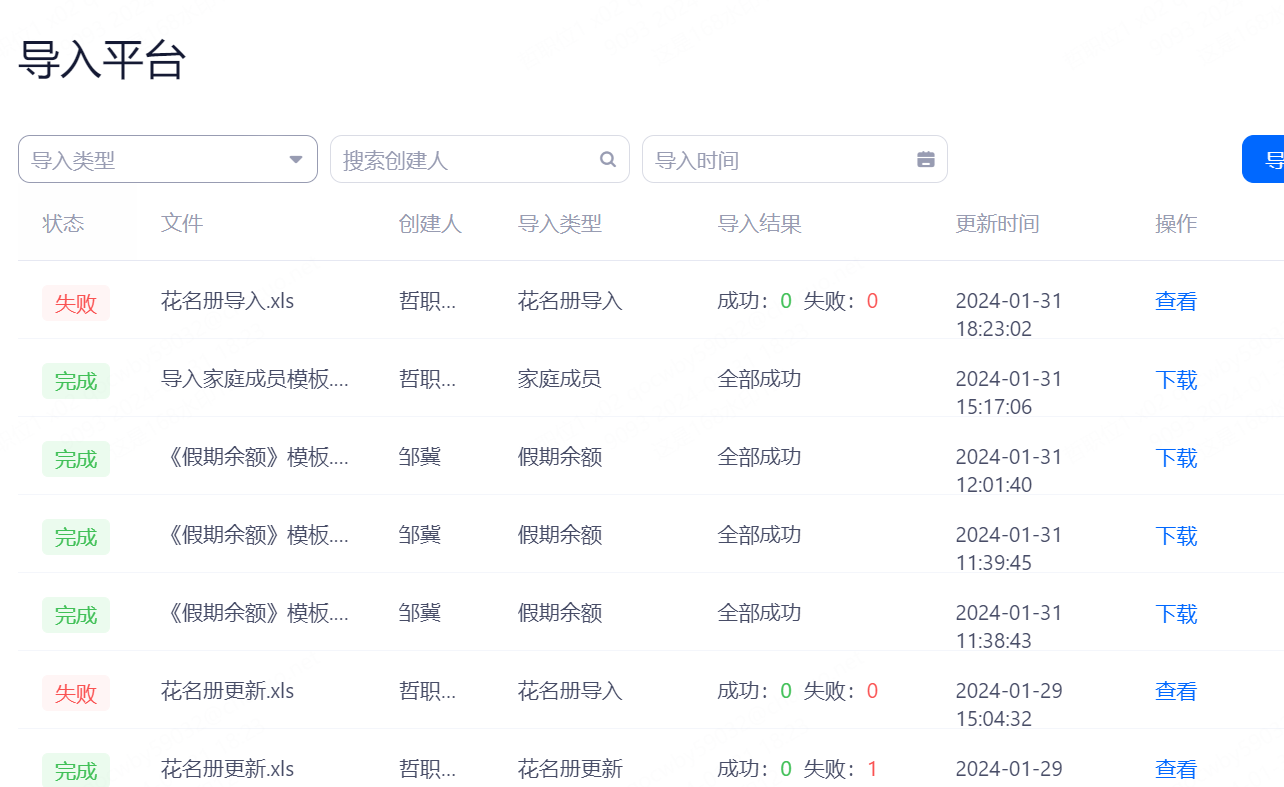Click the timestamp 2024-01-29 15:04:32
1284x787 pixels.
coord(1009,705)
